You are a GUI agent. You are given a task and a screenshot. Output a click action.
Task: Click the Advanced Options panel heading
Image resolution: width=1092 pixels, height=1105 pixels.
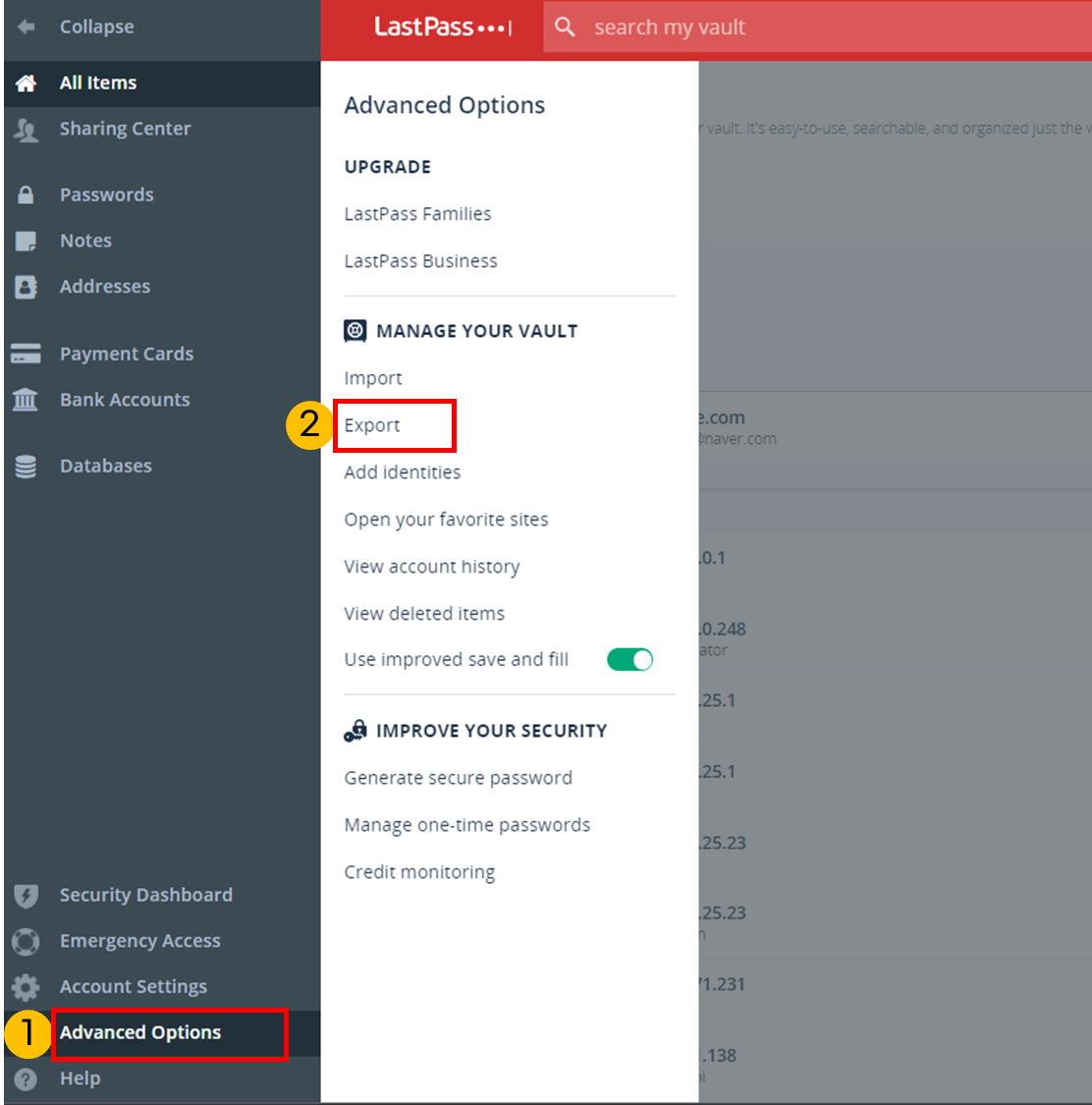point(445,105)
